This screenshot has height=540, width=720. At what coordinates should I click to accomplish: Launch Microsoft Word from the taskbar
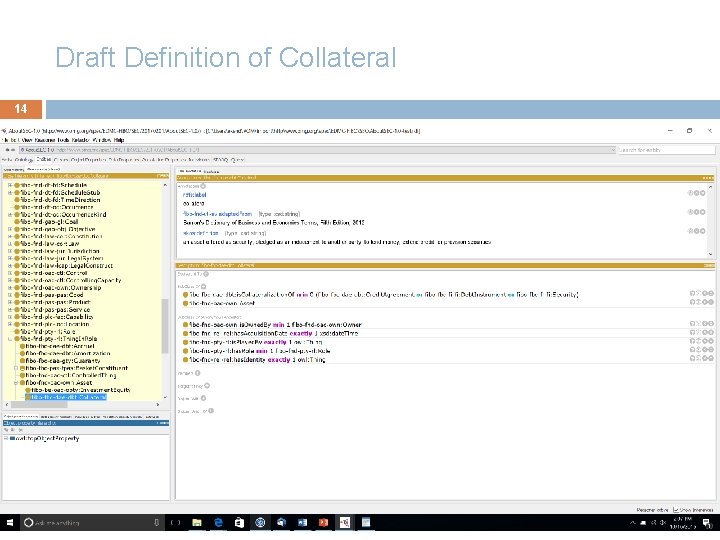pyautogui.click(x=301, y=523)
